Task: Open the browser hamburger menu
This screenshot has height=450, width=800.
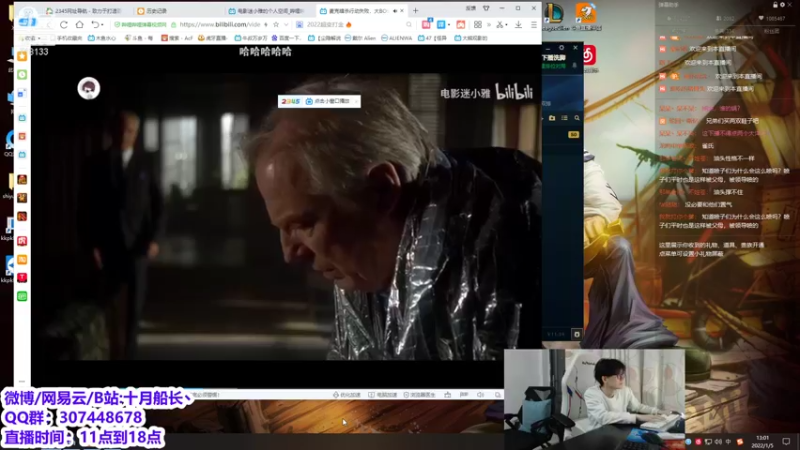Action: pyautogui.click(x=534, y=24)
